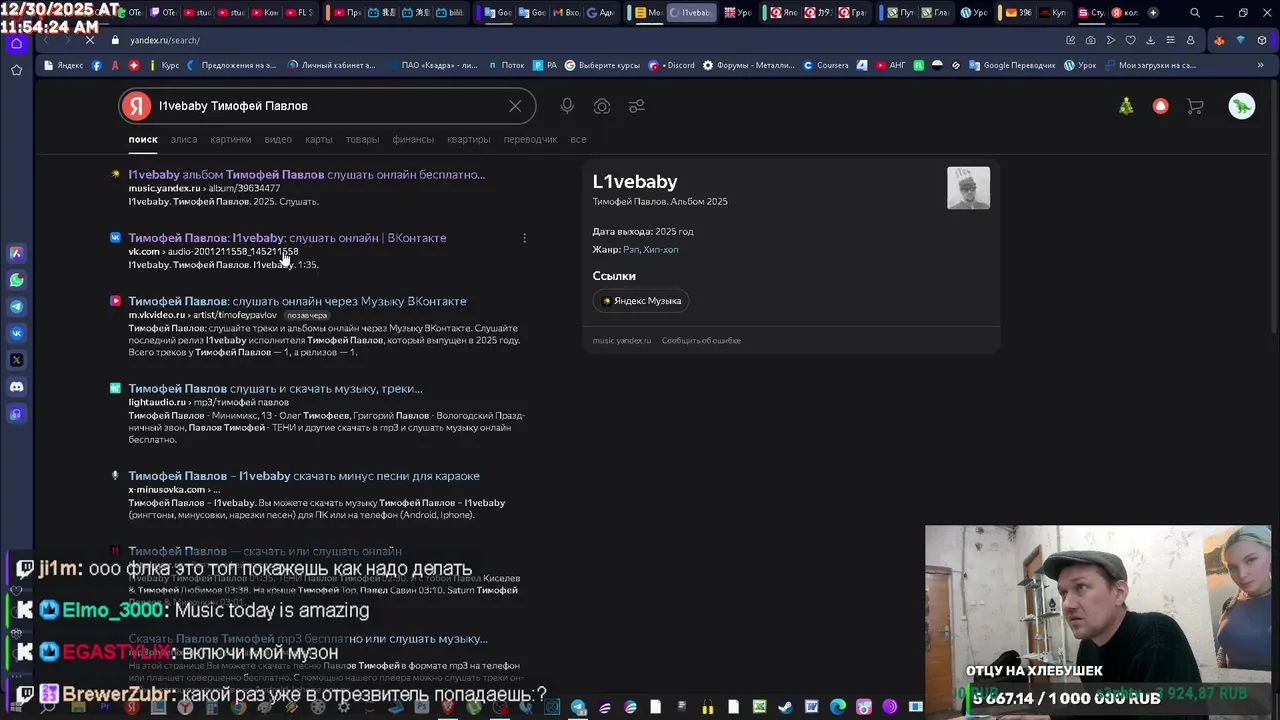
Task: Open Telegram from the Windows taskbar
Action: click(578, 707)
